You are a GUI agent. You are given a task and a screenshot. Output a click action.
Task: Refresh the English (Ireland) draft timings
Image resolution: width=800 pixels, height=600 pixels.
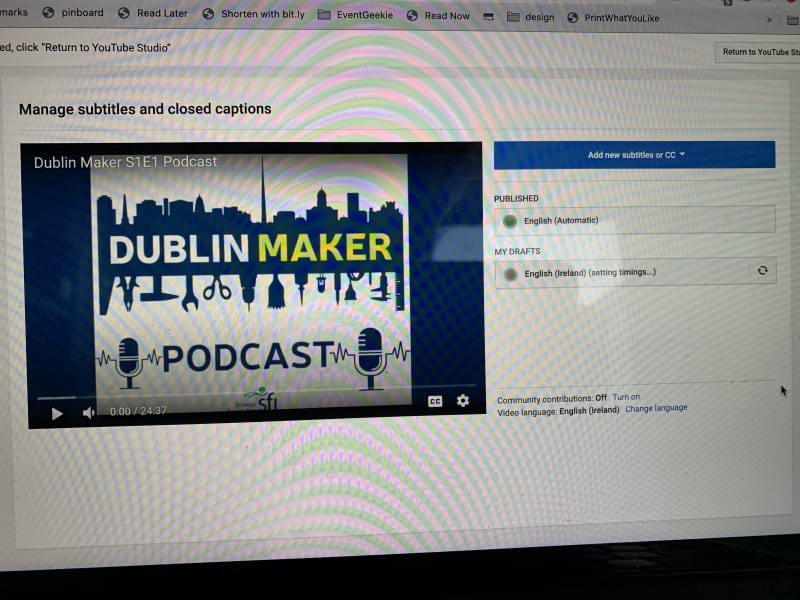762,270
